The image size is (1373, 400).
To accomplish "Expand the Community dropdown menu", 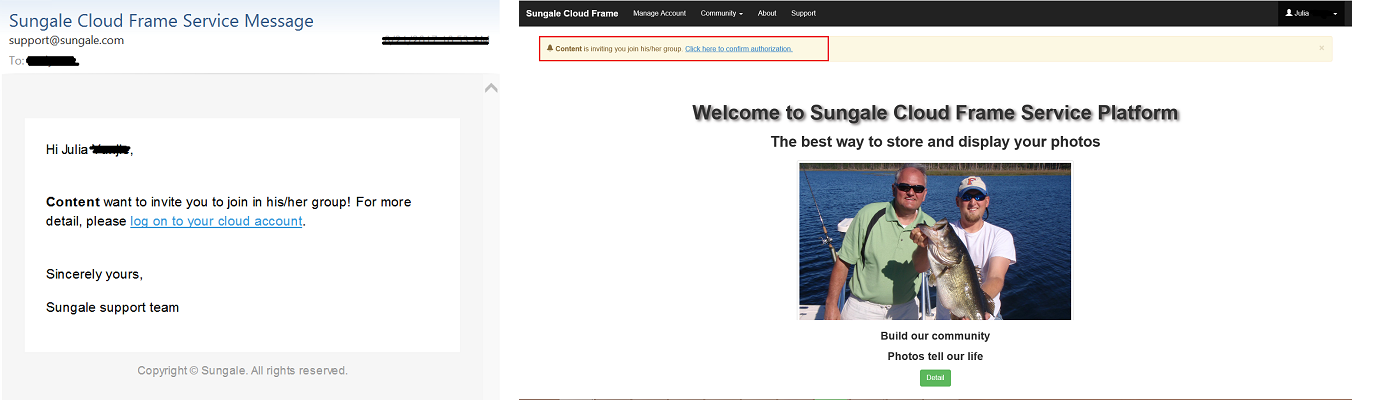I will click(x=721, y=13).
